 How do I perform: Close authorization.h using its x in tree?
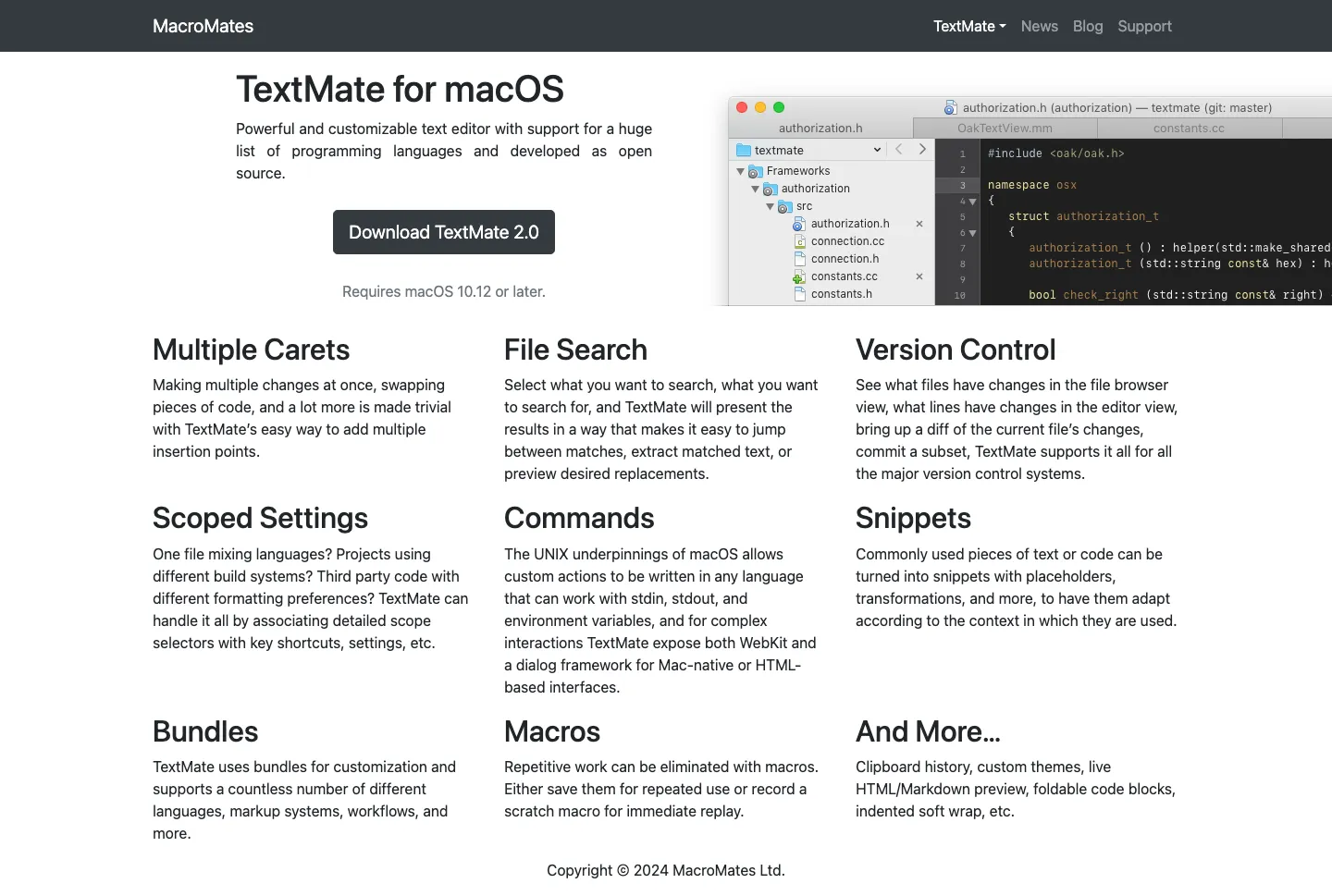[919, 224]
